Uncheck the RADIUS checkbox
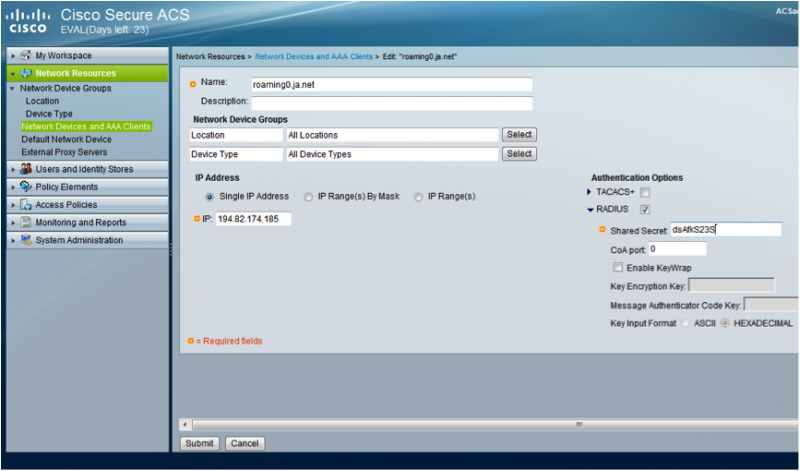Viewport: 800px width, 471px height. coord(645,209)
